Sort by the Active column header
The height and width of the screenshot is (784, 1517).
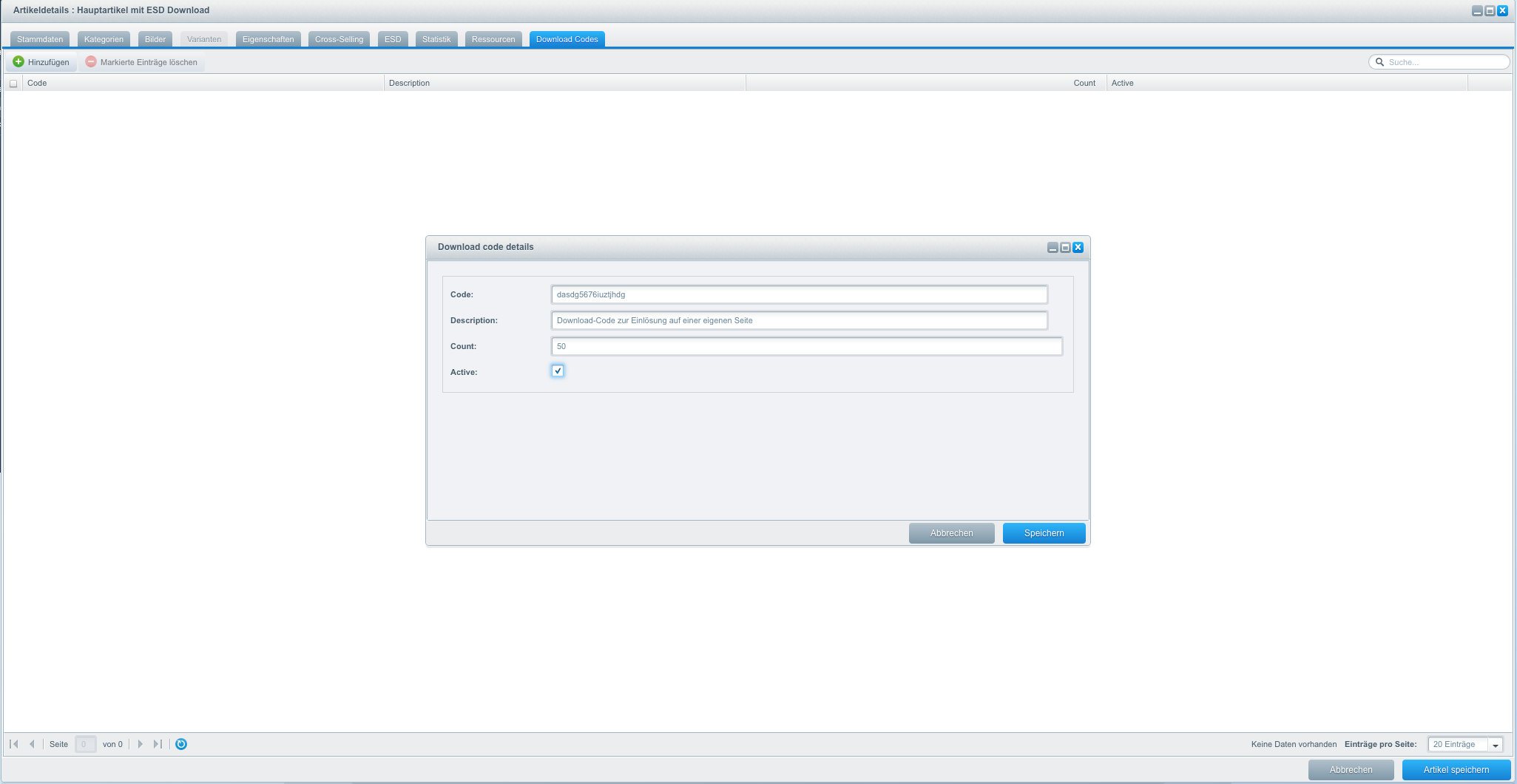(1287, 83)
